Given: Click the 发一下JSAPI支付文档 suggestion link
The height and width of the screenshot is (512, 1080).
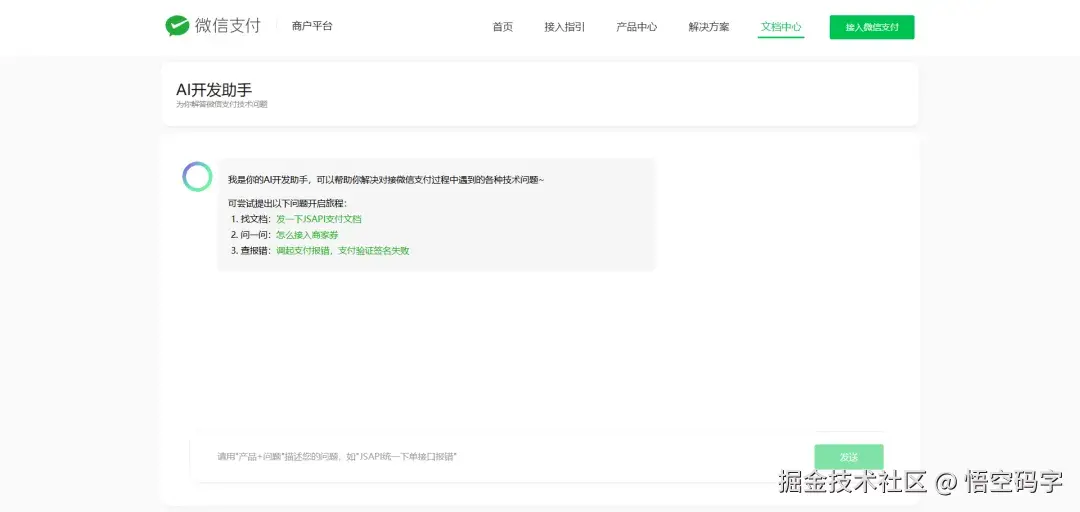Looking at the screenshot, I should pos(319,219).
